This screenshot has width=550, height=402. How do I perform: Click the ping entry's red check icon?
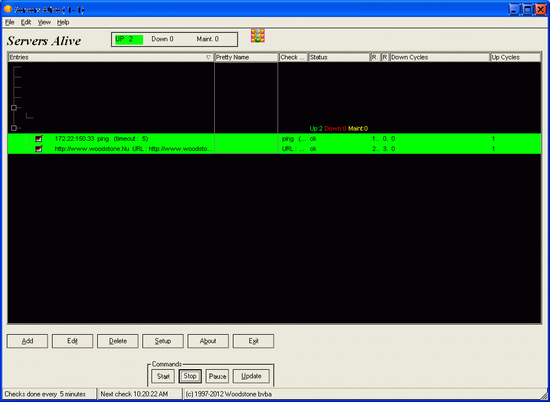point(39,139)
